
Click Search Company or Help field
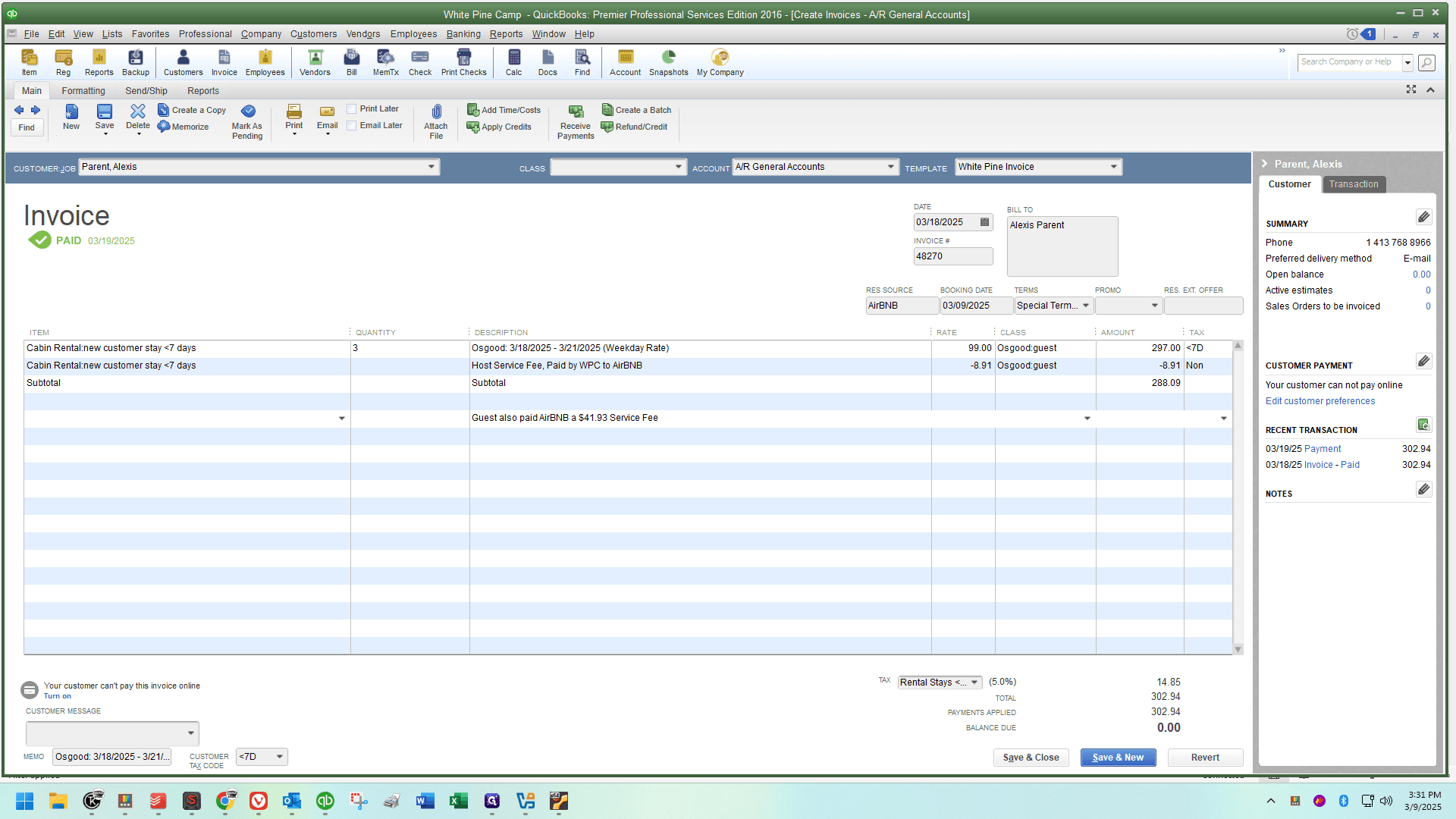pyautogui.click(x=1349, y=62)
